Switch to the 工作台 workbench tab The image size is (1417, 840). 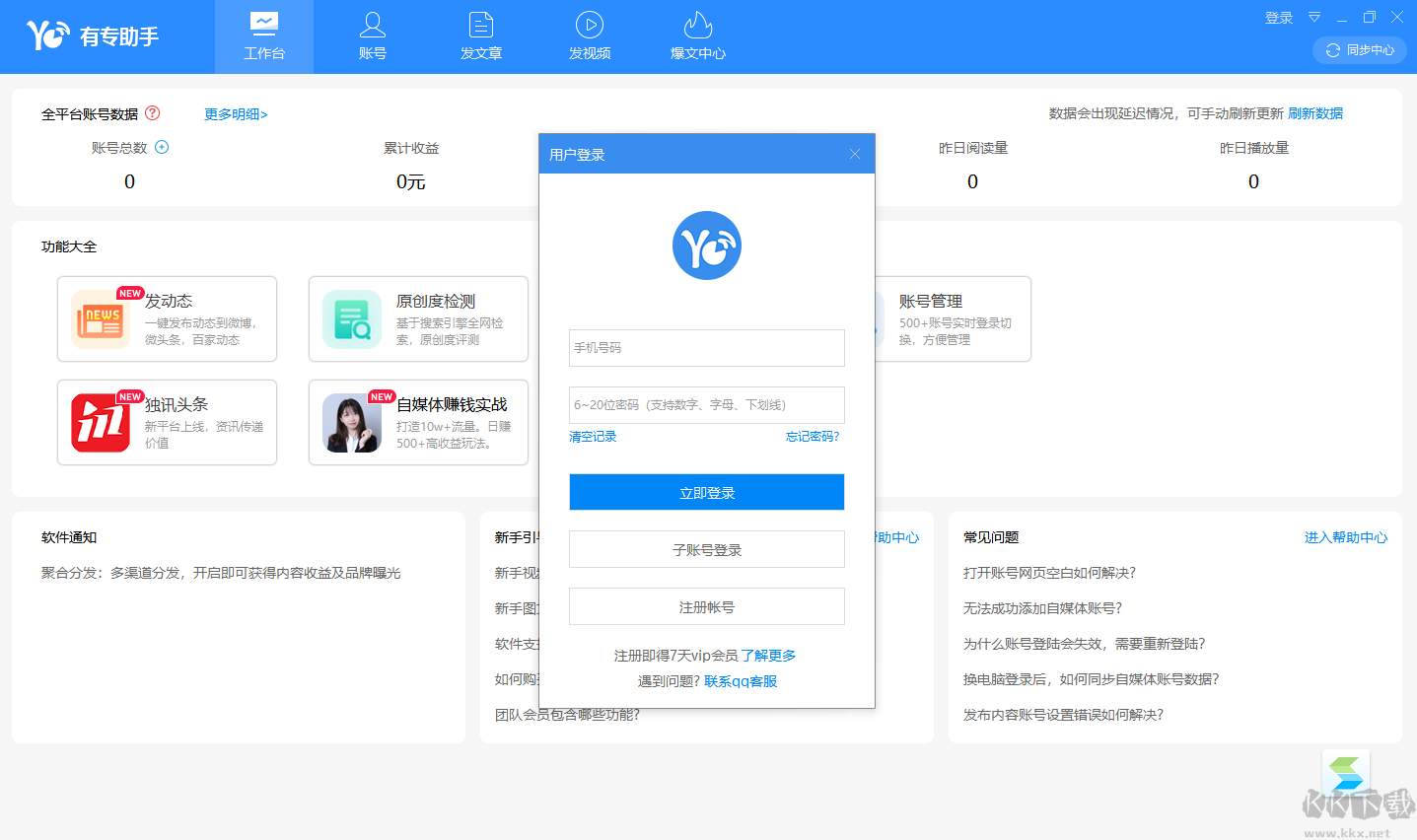pyautogui.click(x=264, y=36)
